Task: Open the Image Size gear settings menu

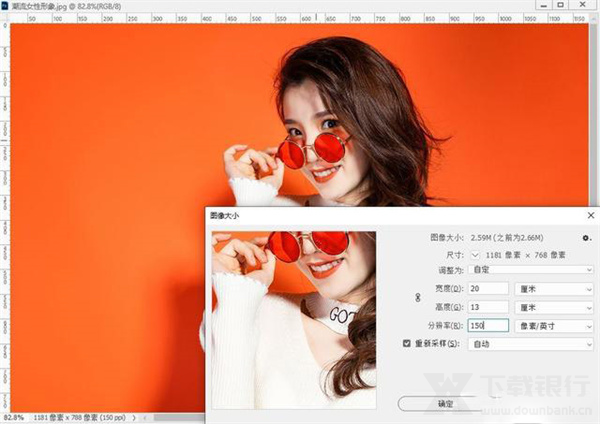Action: (x=587, y=238)
